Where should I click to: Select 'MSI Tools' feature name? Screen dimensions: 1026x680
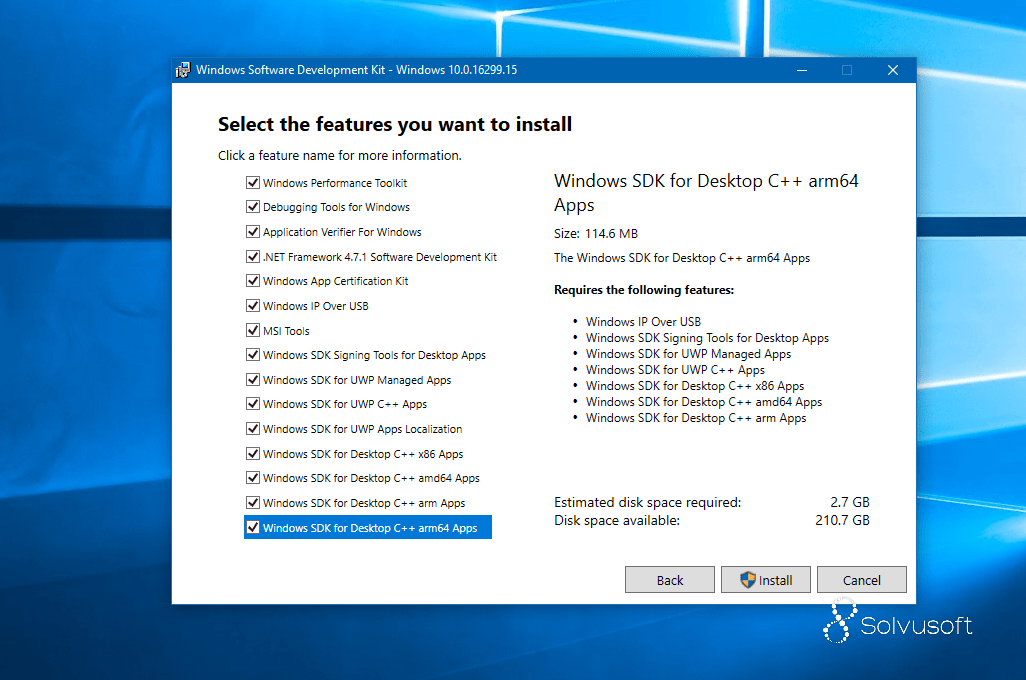pyautogui.click(x=286, y=331)
